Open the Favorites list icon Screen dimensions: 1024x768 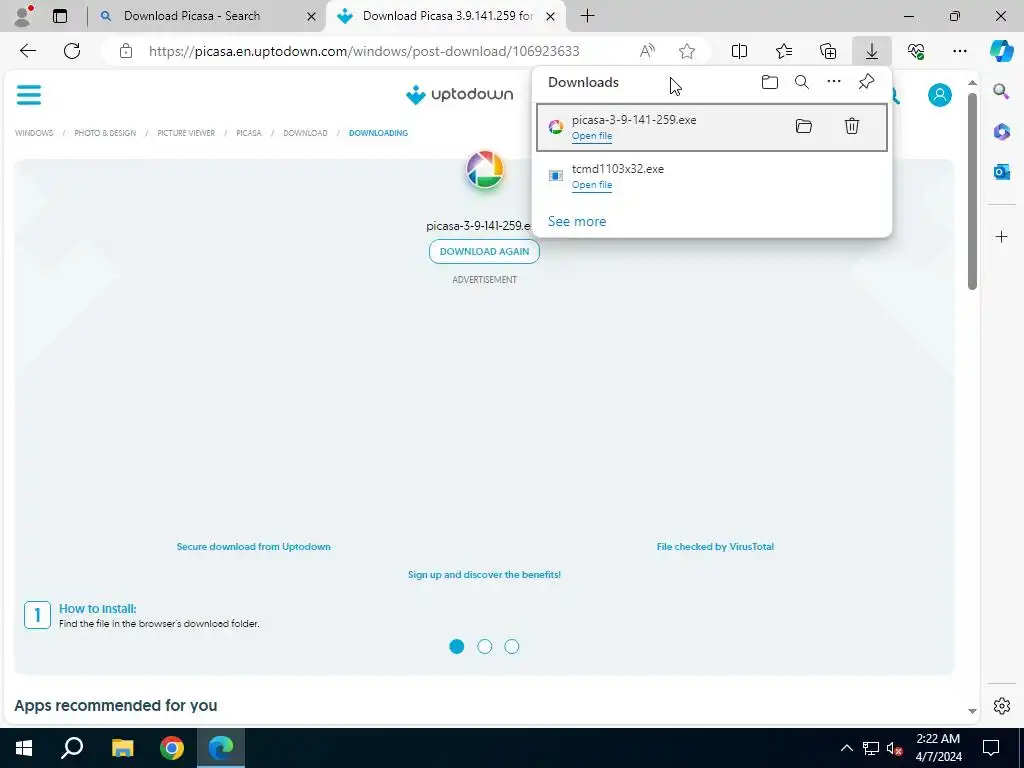click(x=784, y=51)
